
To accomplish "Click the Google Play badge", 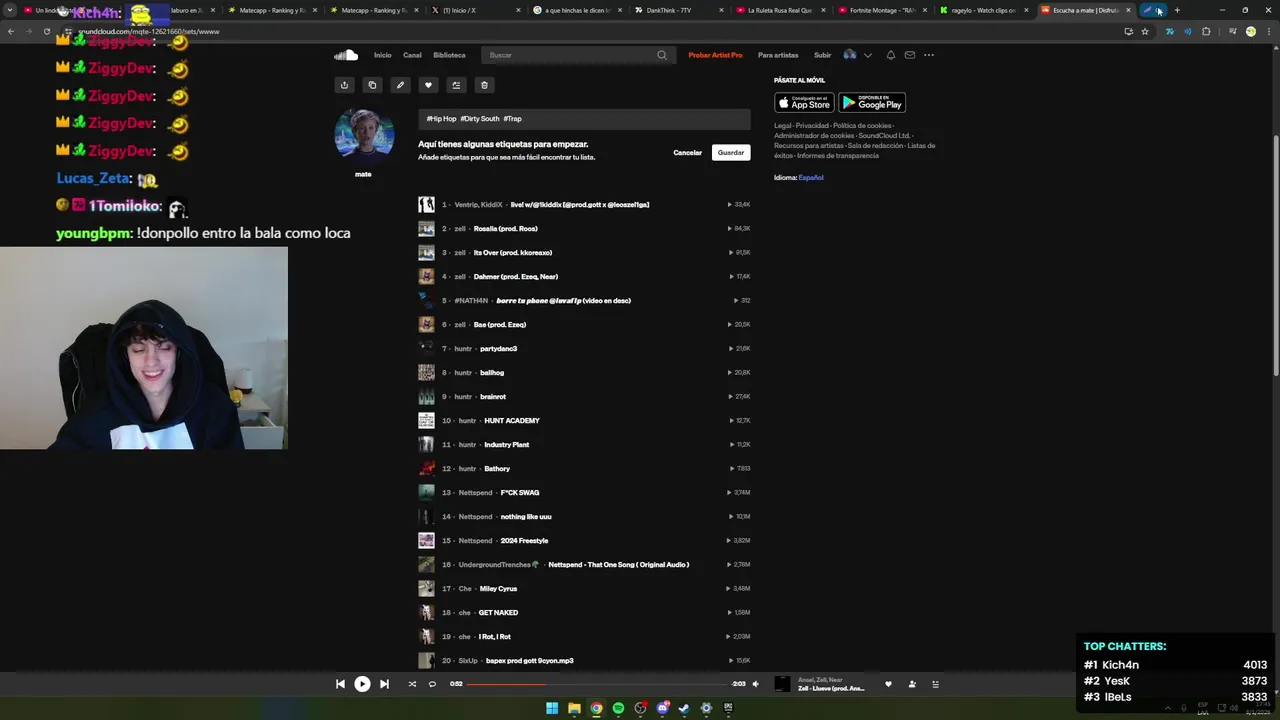I will [872, 102].
